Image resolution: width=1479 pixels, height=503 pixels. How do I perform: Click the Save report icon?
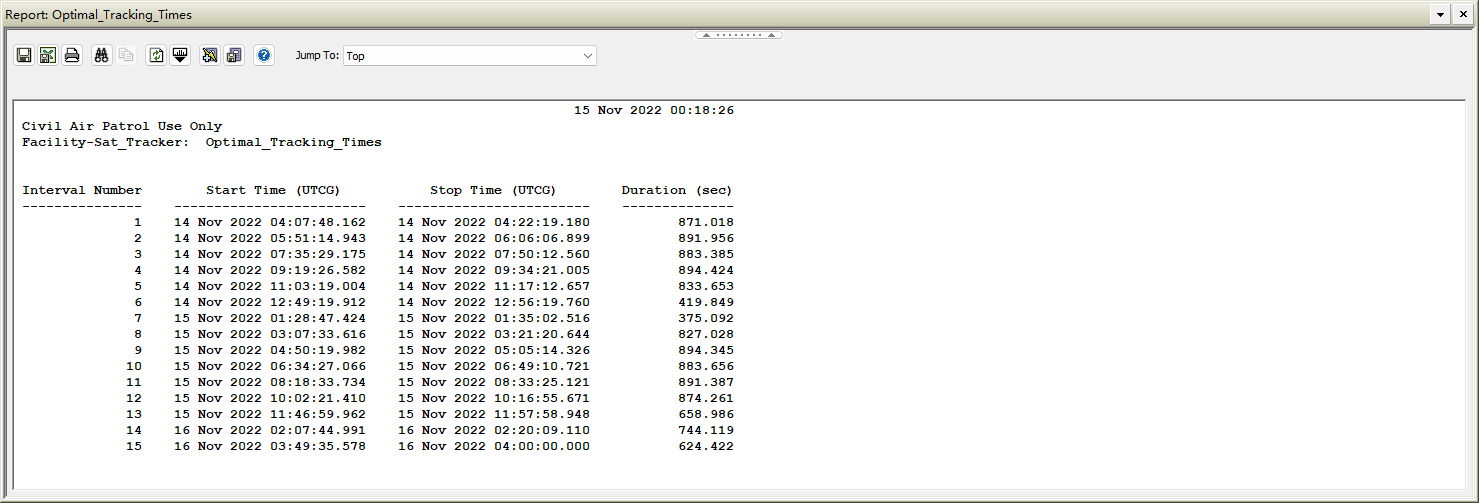[24, 56]
